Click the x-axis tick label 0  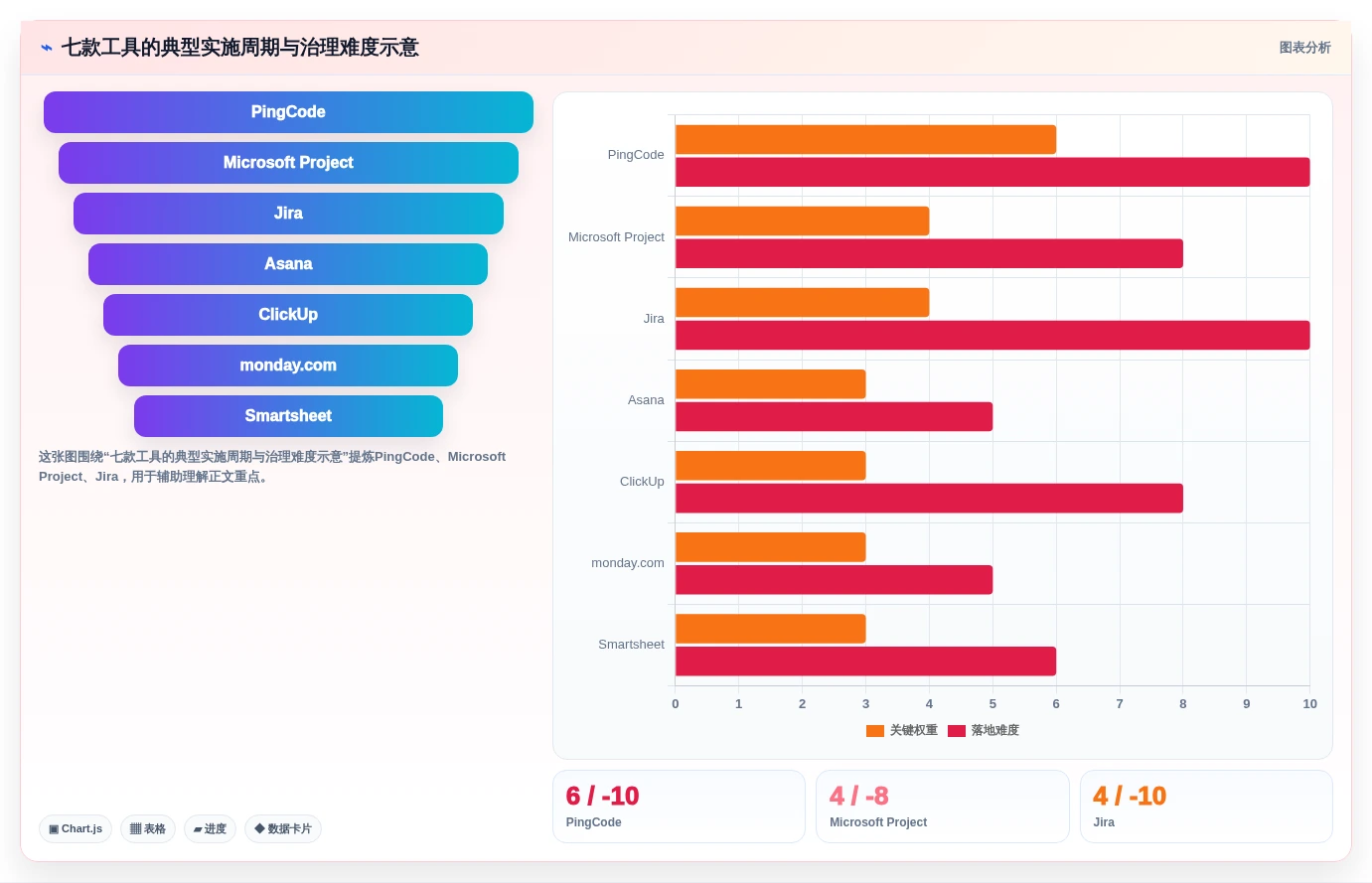pos(676,704)
